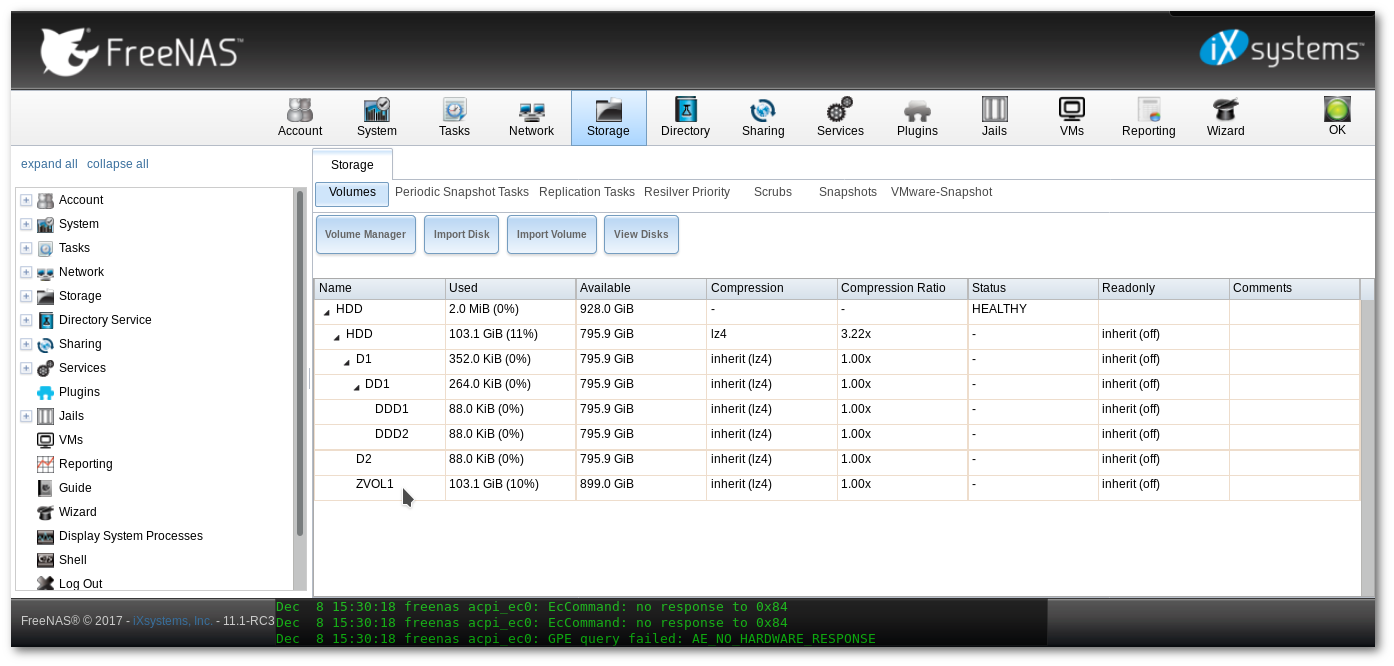This screenshot has height=666, width=1394.
Task: Click the green console log footer
Action: (661, 622)
